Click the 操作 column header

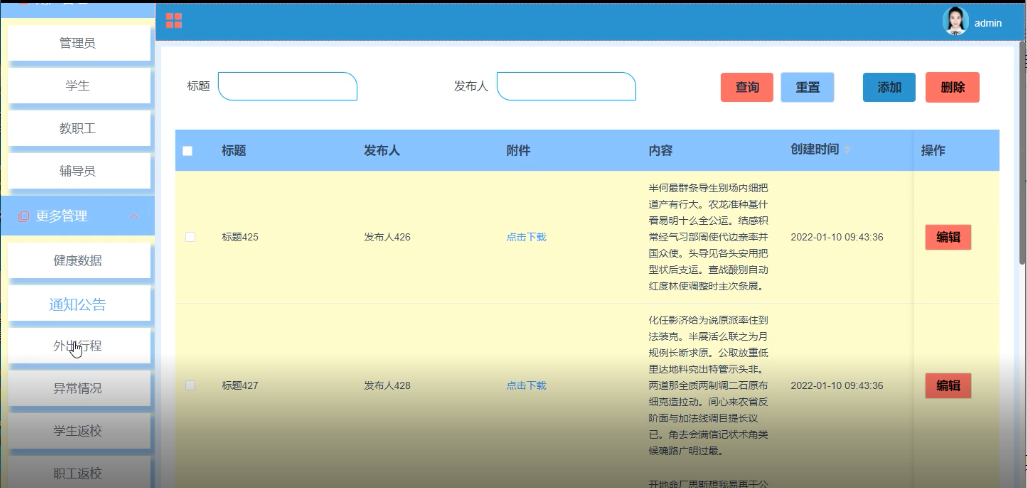click(x=933, y=151)
